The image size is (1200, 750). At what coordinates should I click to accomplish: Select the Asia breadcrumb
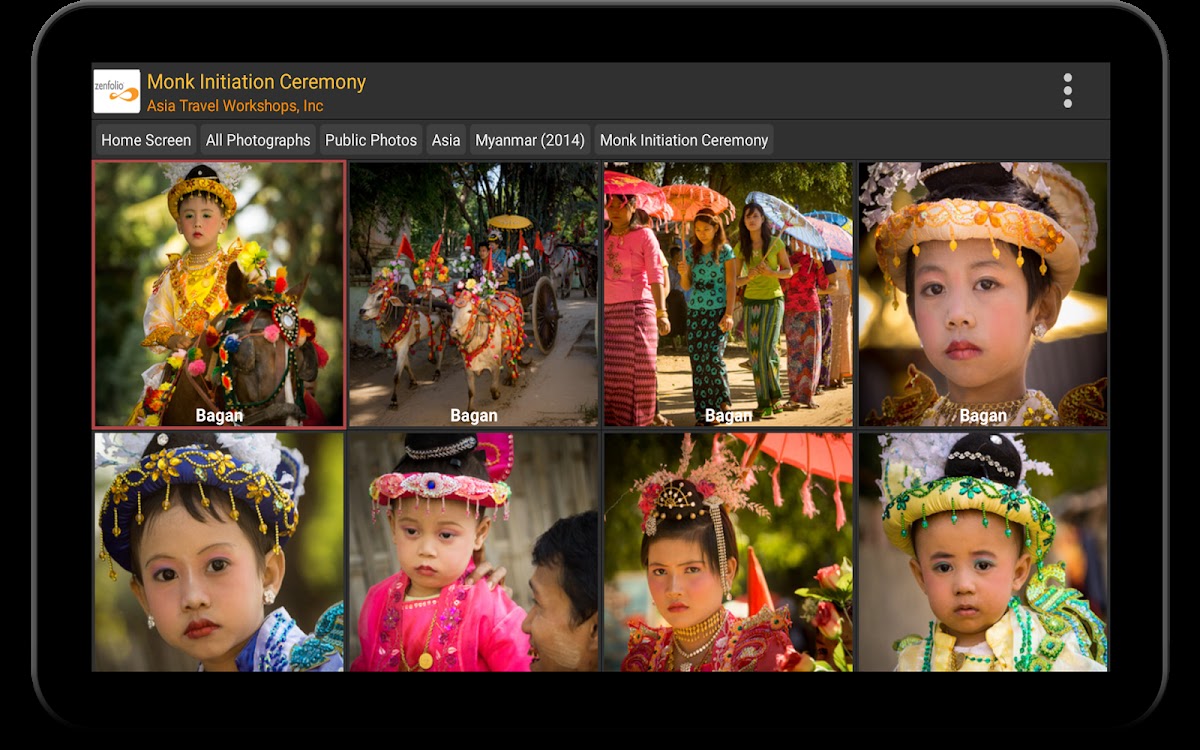pos(446,140)
